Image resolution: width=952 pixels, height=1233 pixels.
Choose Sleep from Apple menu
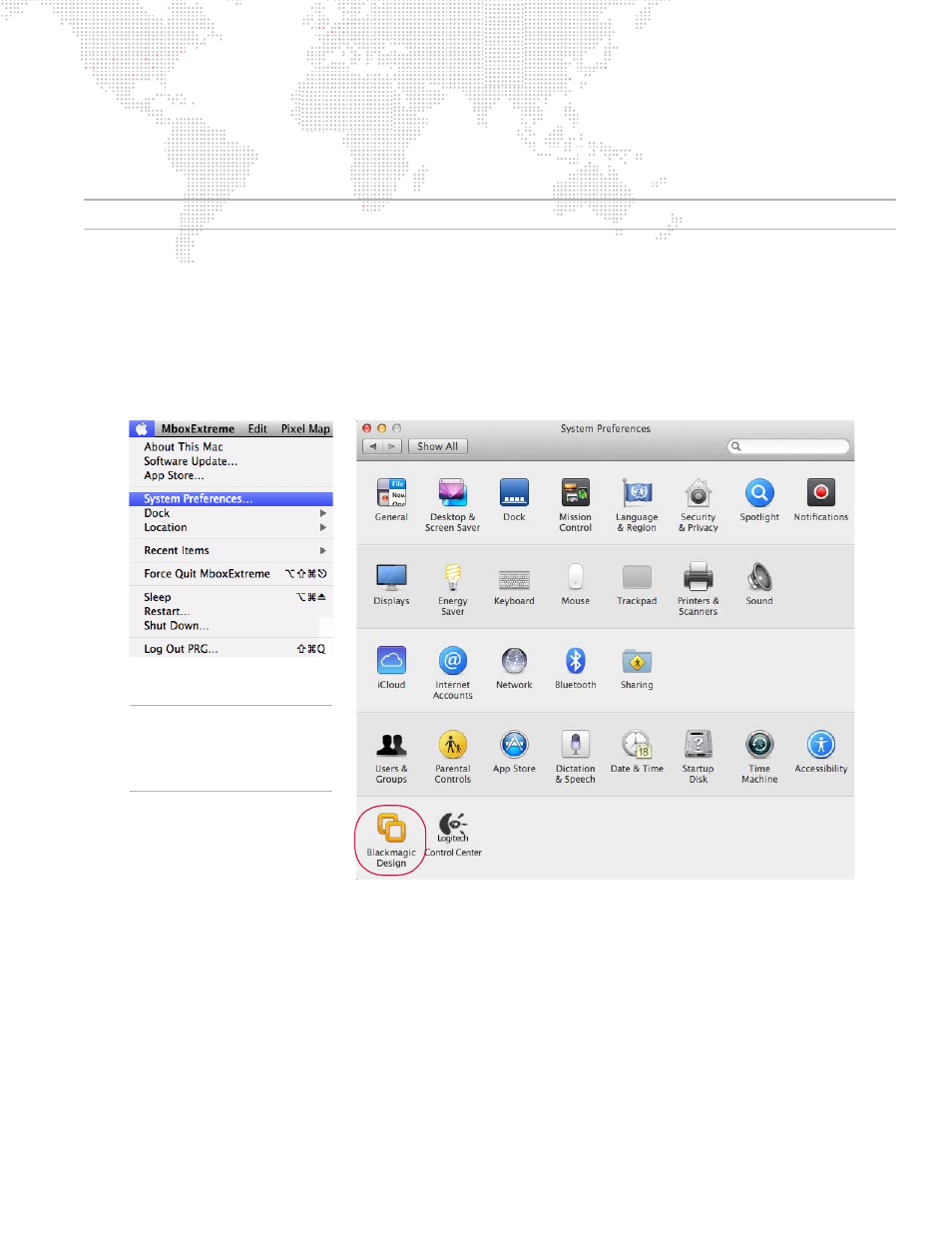click(231, 597)
